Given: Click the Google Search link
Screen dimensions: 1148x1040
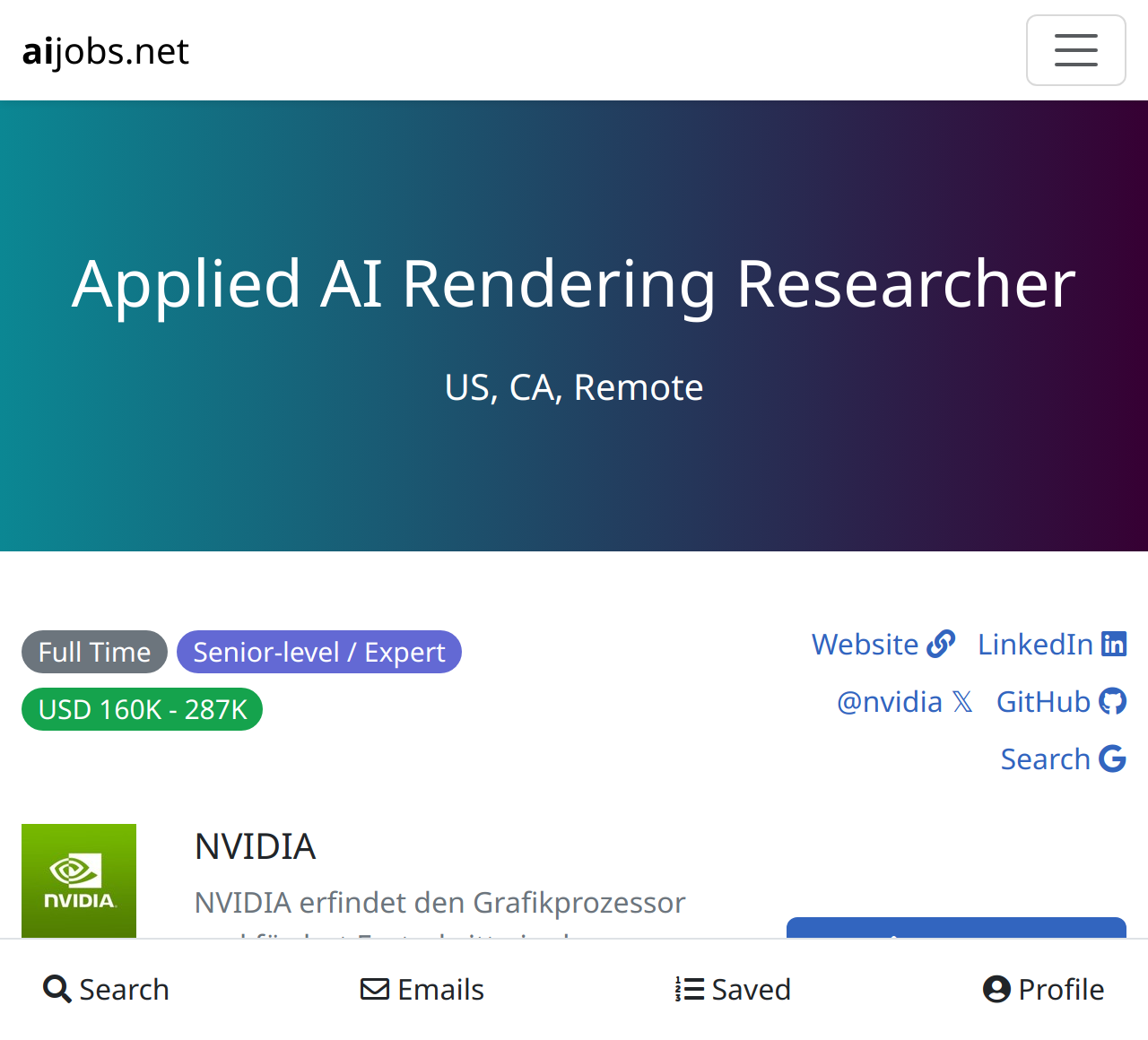Looking at the screenshot, I should (x=1063, y=758).
